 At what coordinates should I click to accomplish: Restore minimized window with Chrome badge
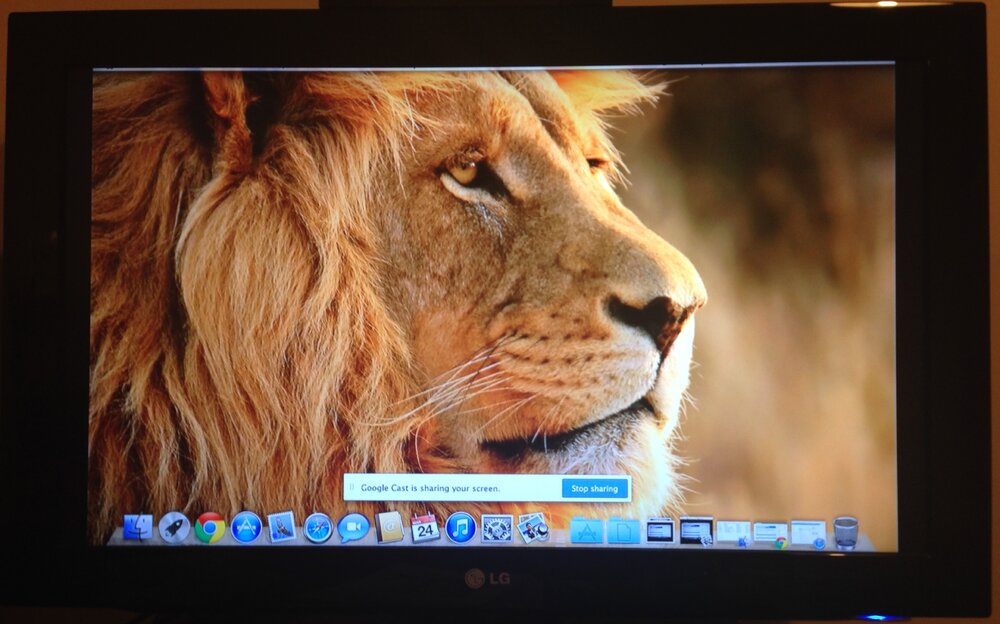(770, 534)
